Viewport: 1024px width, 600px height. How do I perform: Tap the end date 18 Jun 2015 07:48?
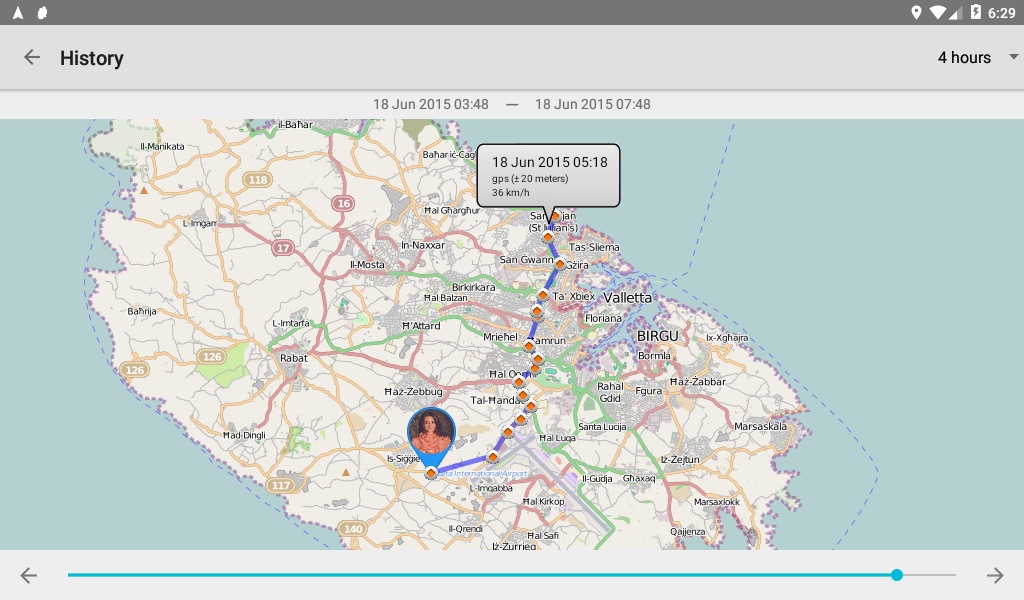point(593,104)
